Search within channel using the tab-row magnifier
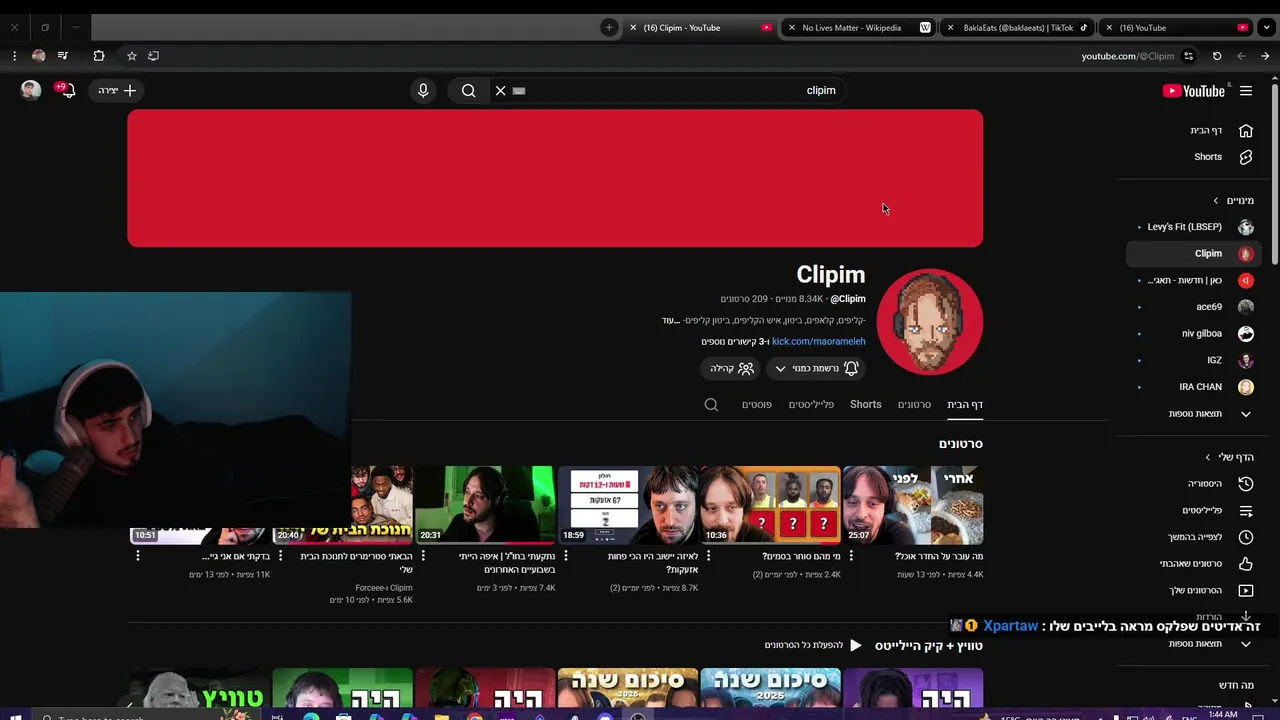The height and width of the screenshot is (720, 1280). (x=711, y=405)
